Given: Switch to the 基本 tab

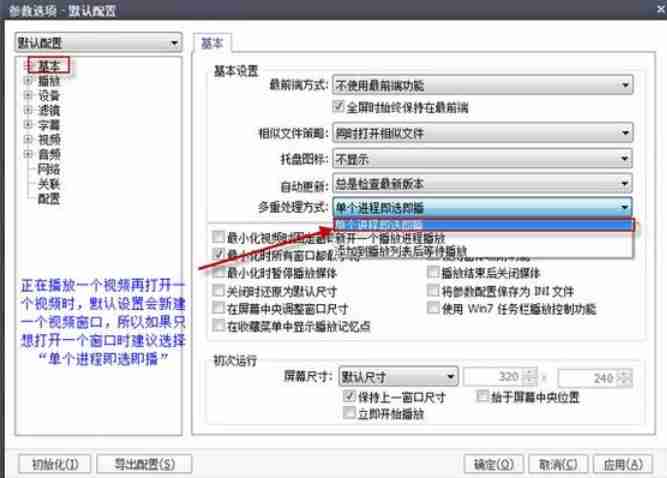Looking at the screenshot, I should click(212, 43).
